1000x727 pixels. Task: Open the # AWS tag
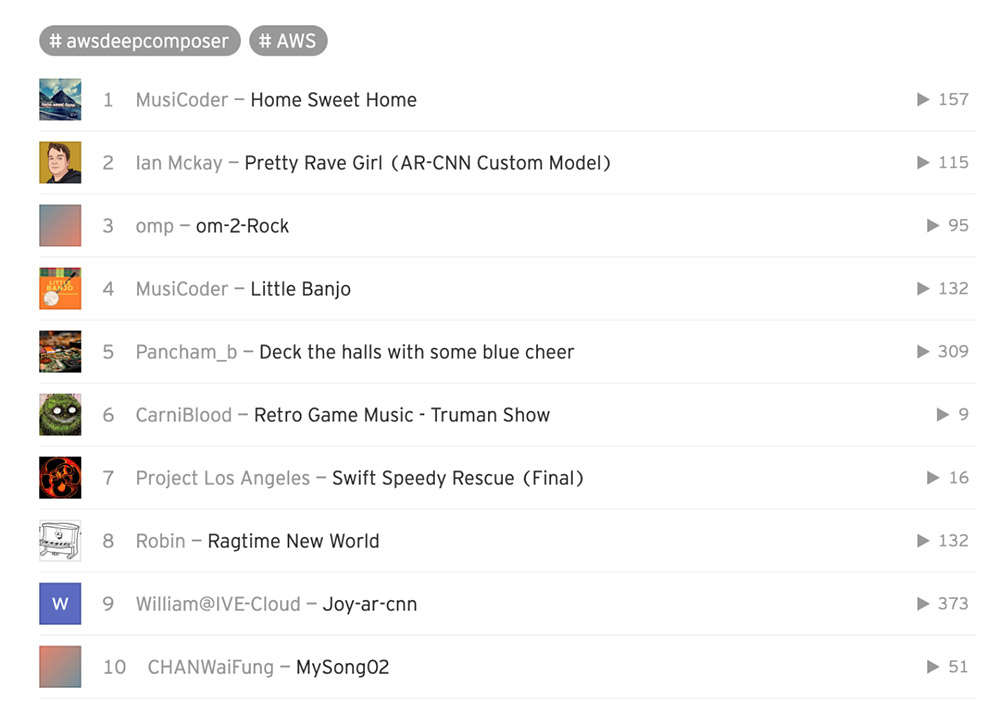[288, 41]
